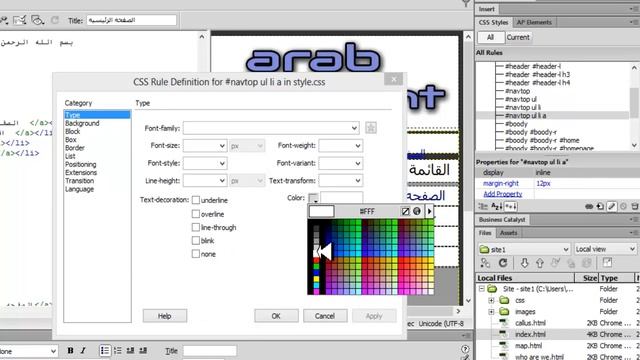Click the delete CSS rule trash icon
Screen dimensions: 640x360
[635, 207]
